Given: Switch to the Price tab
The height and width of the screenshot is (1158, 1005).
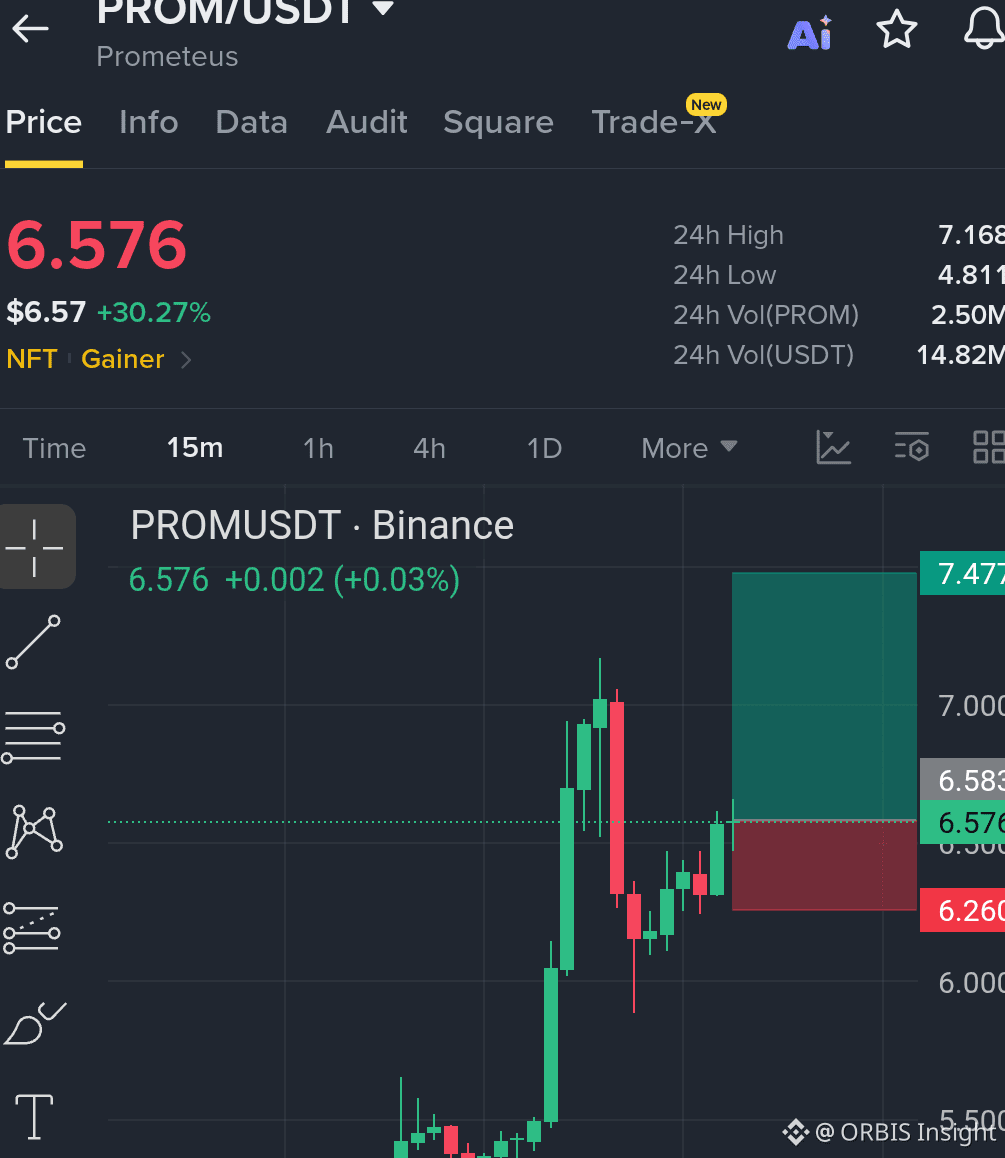Looking at the screenshot, I should coord(44,122).
